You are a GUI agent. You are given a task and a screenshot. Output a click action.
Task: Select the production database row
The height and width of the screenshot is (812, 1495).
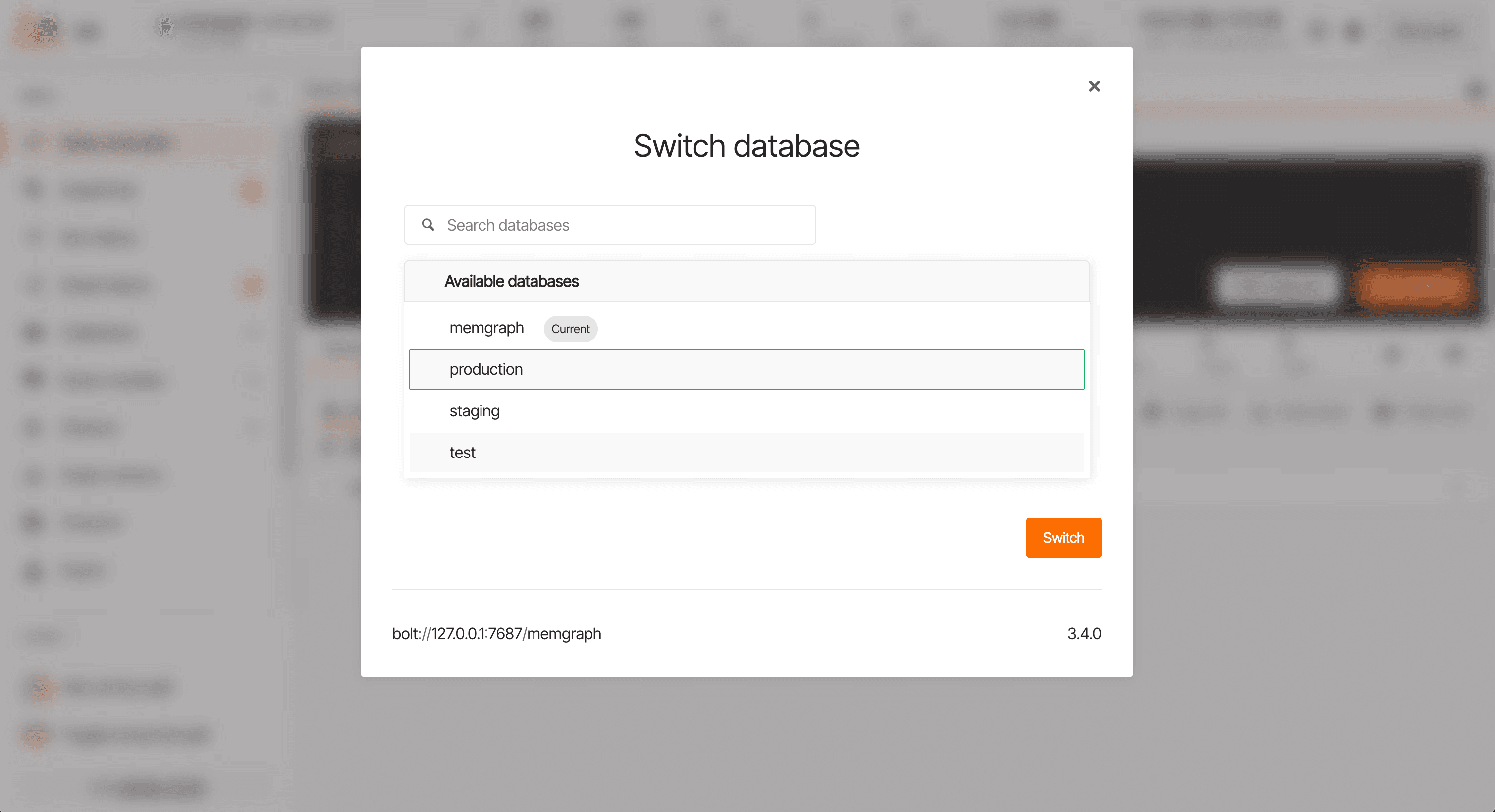pyautogui.click(x=747, y=369)
